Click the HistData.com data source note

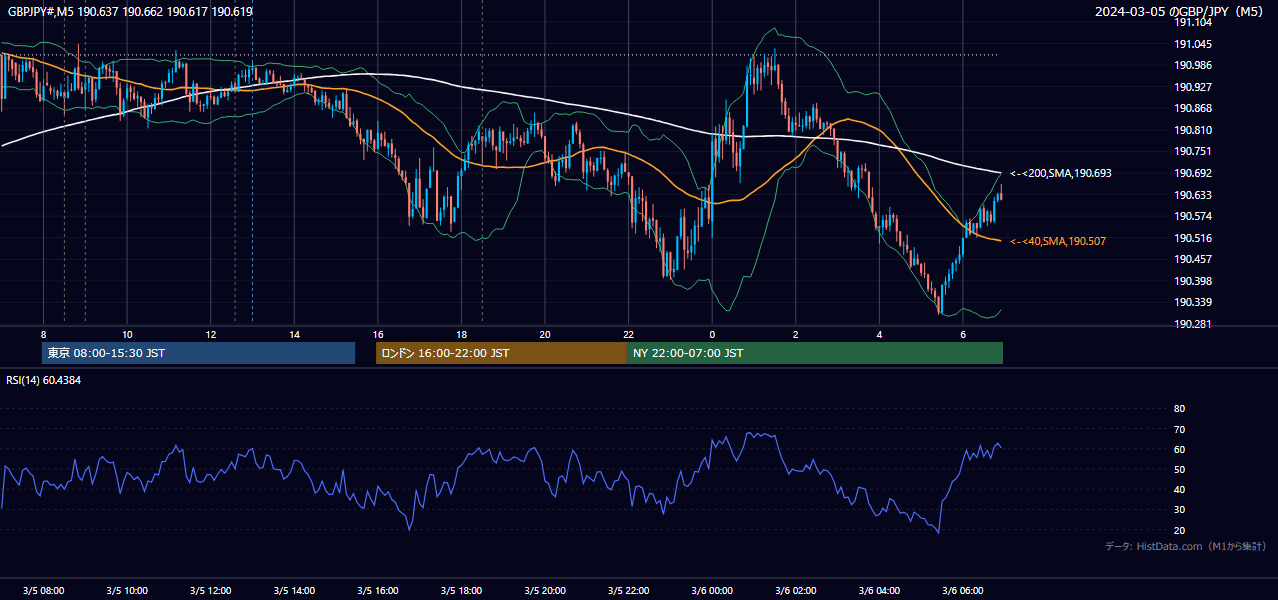pos(1185,546)
